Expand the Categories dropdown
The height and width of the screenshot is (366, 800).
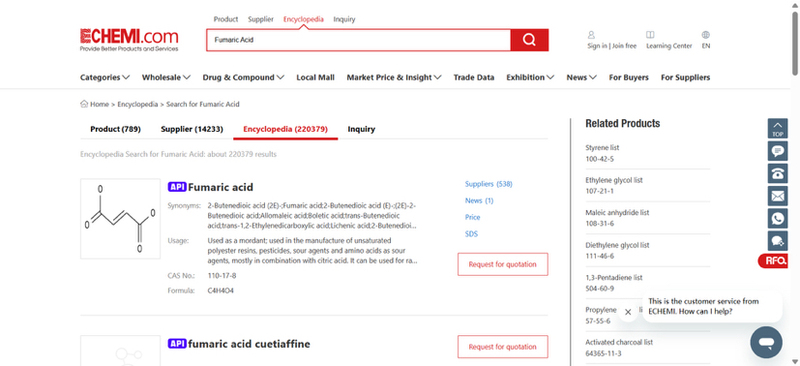pyautogui.click(x=105, y=78)
